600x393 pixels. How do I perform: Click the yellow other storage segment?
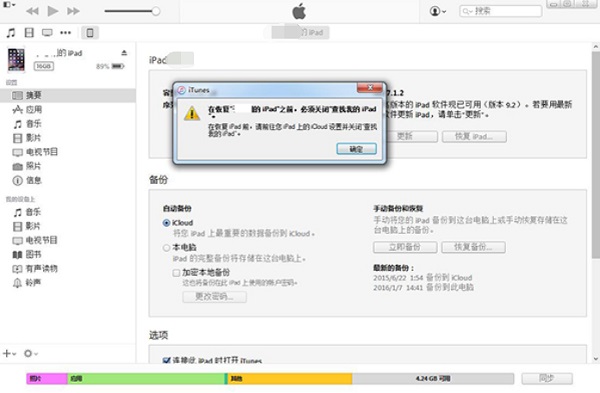[290, 378]
